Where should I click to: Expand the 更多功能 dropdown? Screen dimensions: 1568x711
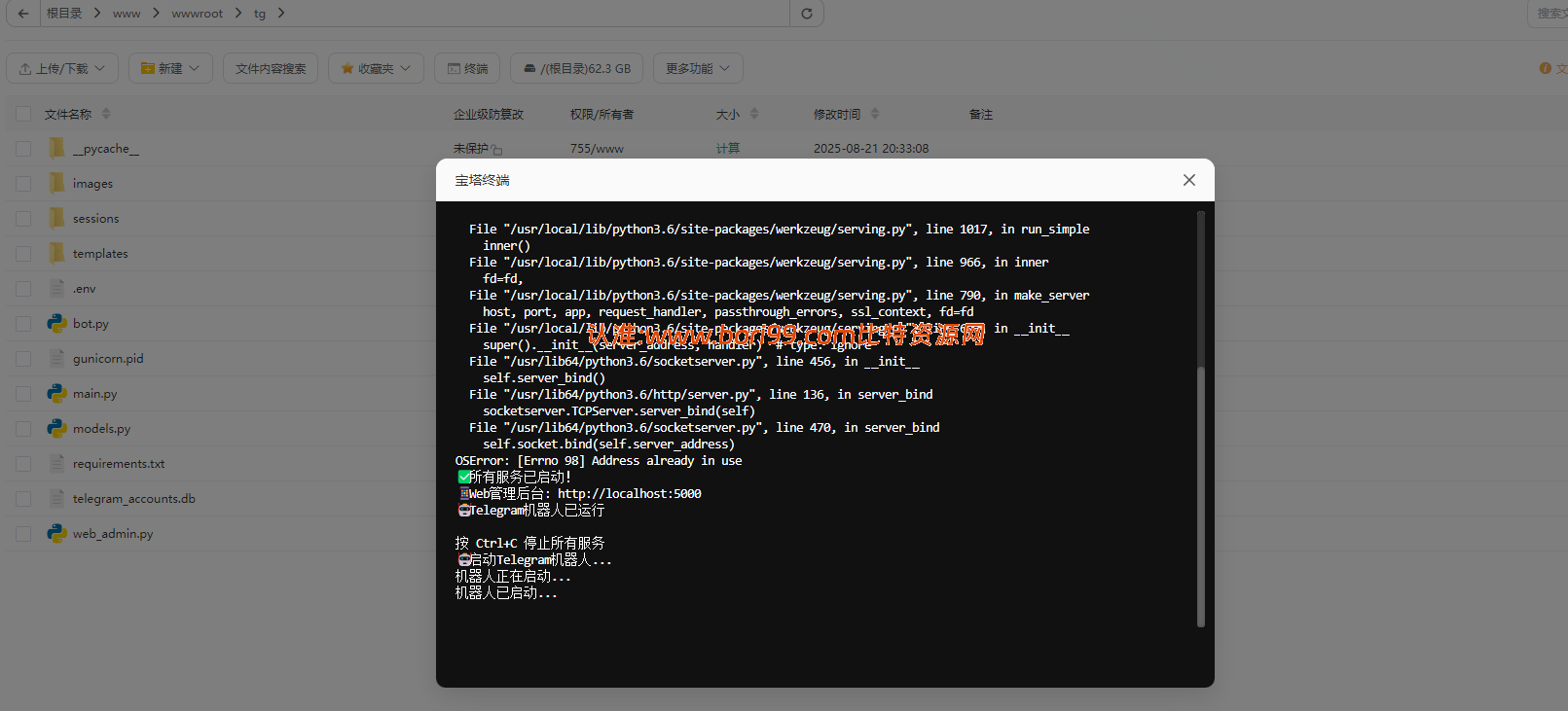(x=698, y=68)
